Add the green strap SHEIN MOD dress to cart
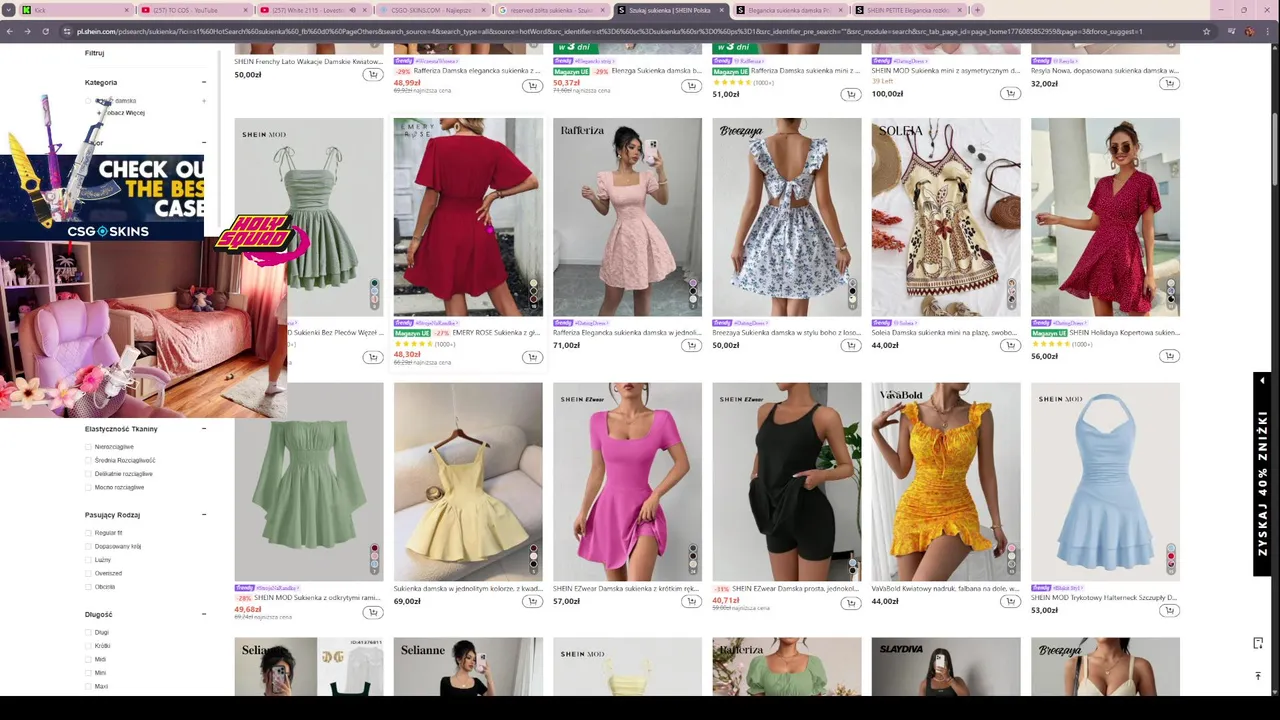 pos(373,357)
